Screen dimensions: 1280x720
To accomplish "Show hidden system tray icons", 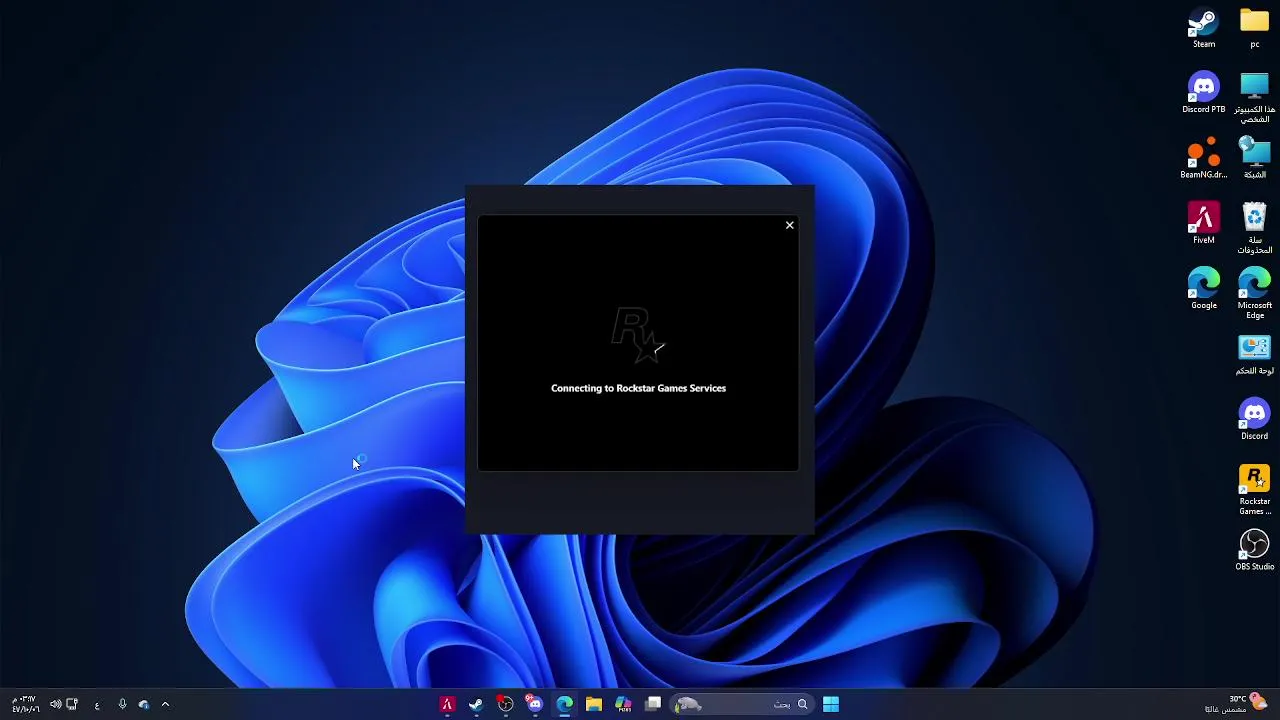I will point(165,705).
